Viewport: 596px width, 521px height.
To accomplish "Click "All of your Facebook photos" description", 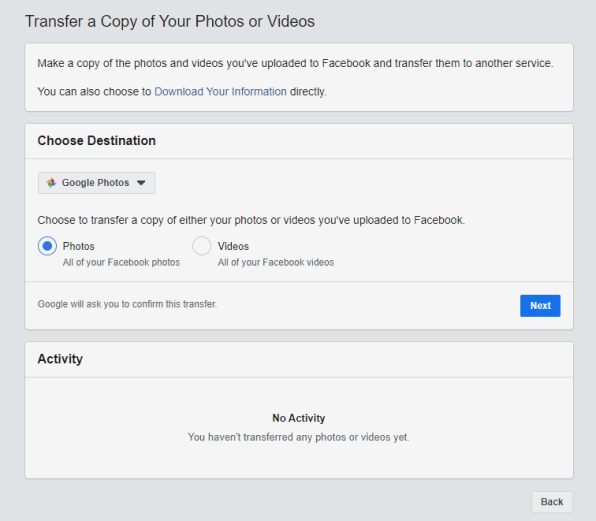I will click(x=121, y=262).
